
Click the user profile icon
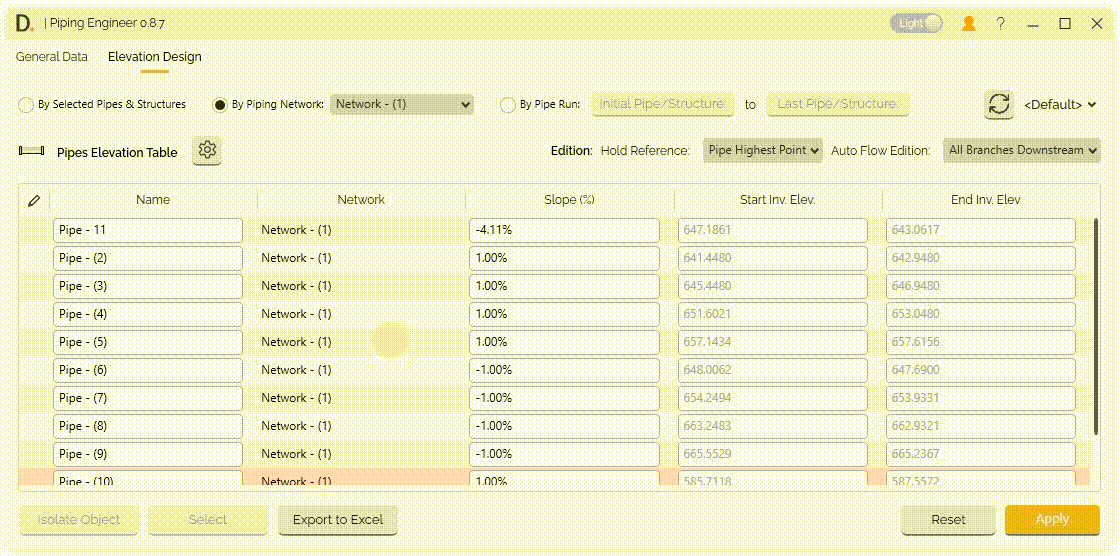click(x=968, y=23)
